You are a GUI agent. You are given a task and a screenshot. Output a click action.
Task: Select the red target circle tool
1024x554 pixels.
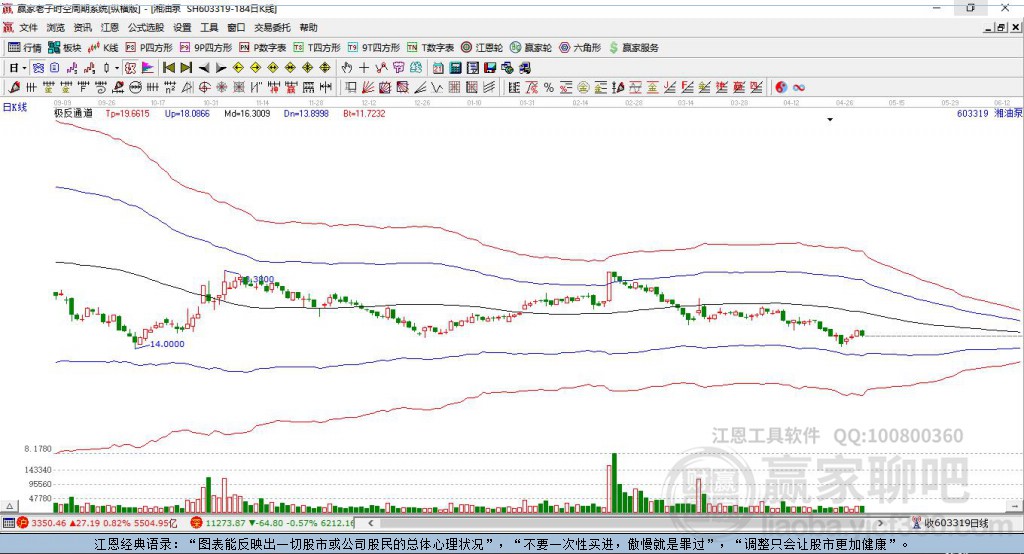pos(204,88)
